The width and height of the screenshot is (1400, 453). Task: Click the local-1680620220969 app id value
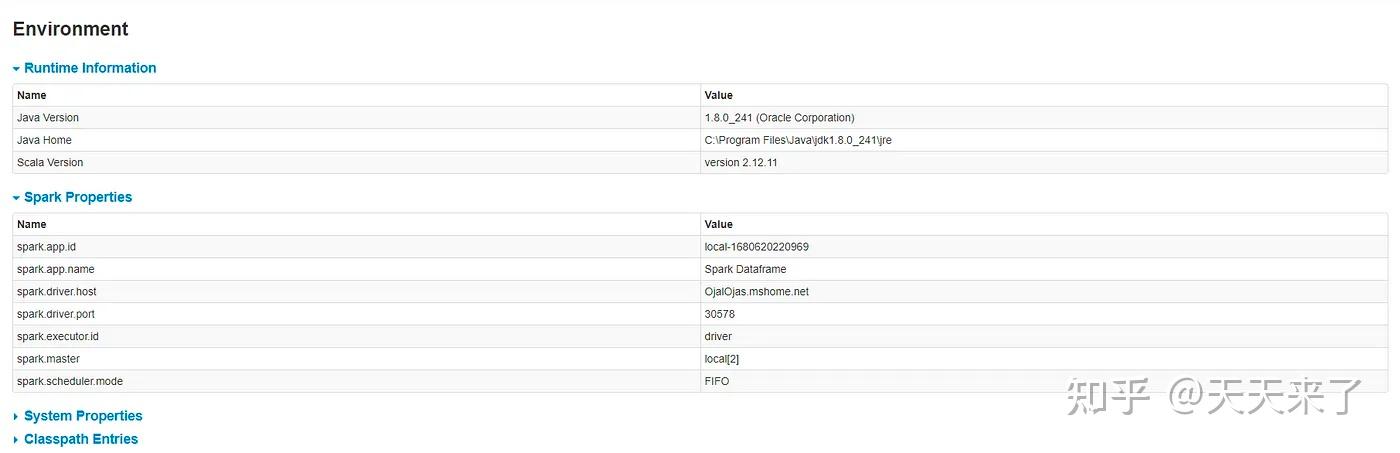click(x=756, y=247)
